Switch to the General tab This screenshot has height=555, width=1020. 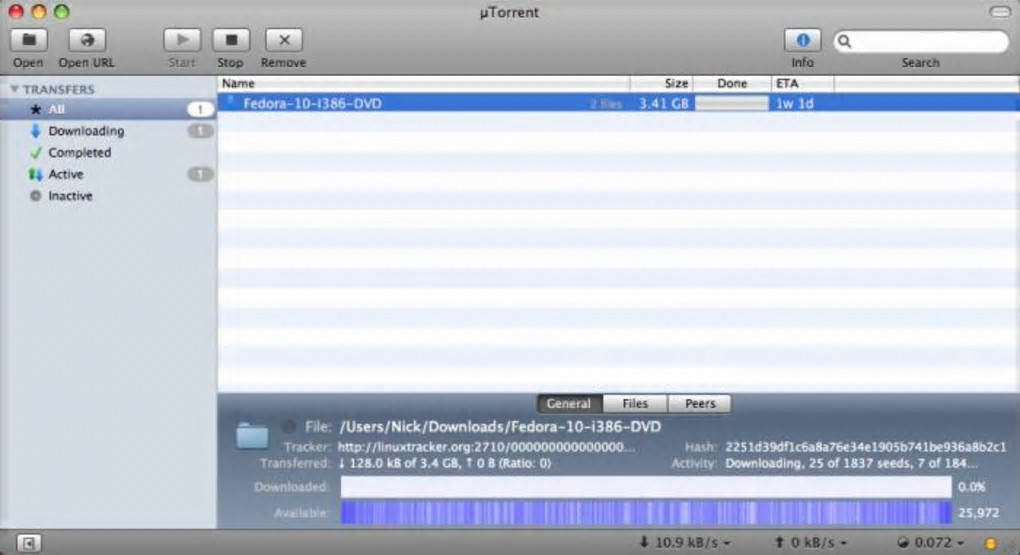(x=569, y=403)
